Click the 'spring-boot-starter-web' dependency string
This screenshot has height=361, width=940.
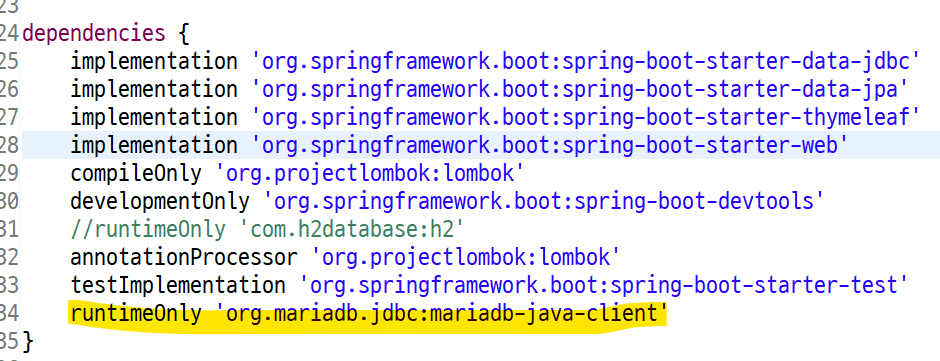click(x=549, y=145)
